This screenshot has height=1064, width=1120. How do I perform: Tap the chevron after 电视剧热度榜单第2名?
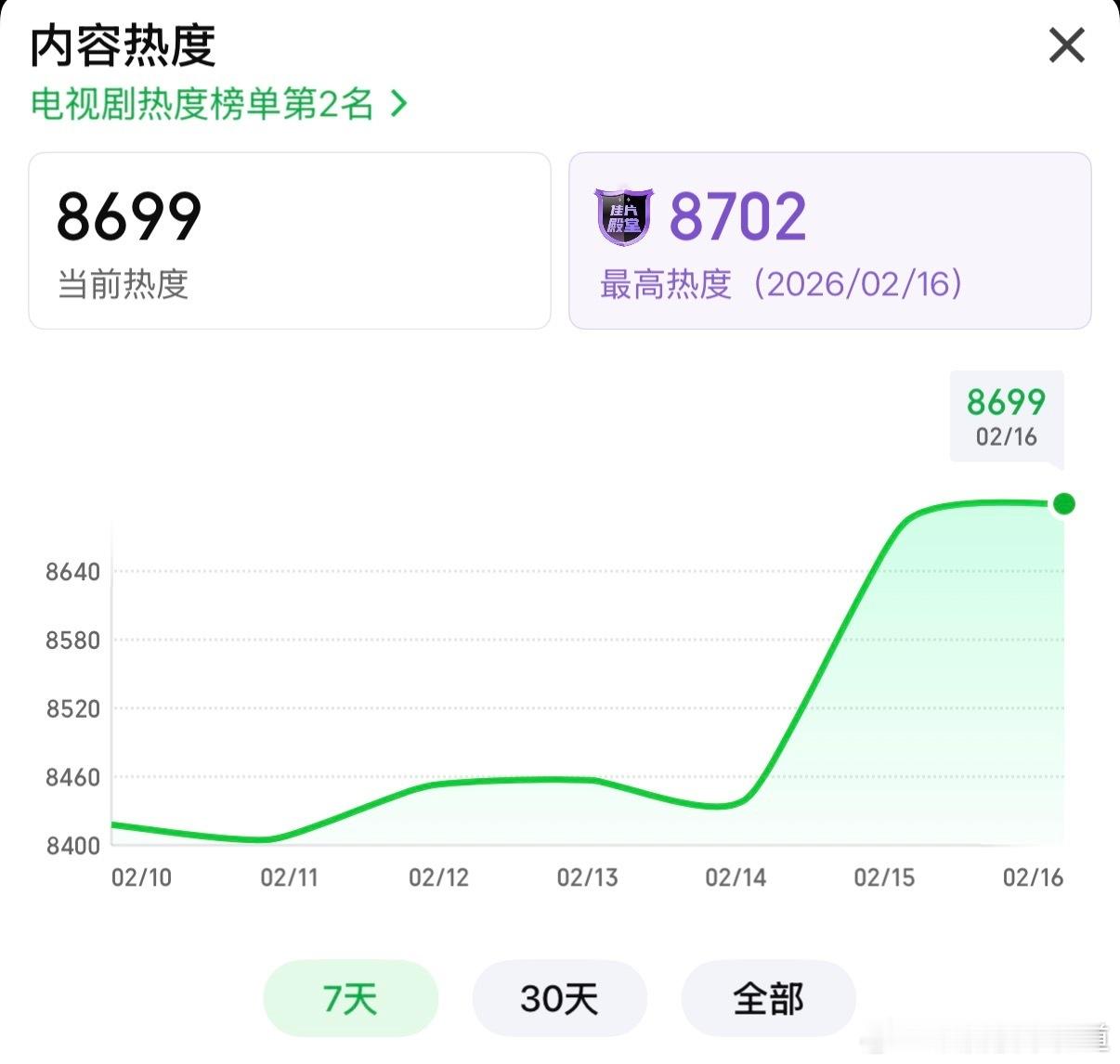tap(399, 105)
